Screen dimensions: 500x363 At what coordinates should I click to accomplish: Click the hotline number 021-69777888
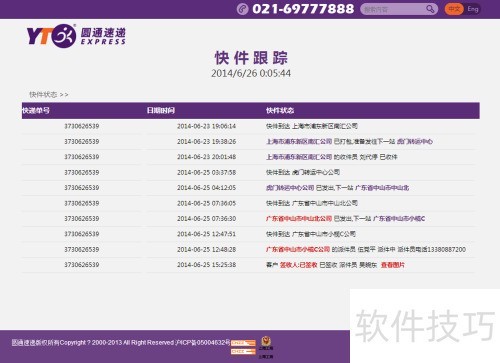pos(303,9)
